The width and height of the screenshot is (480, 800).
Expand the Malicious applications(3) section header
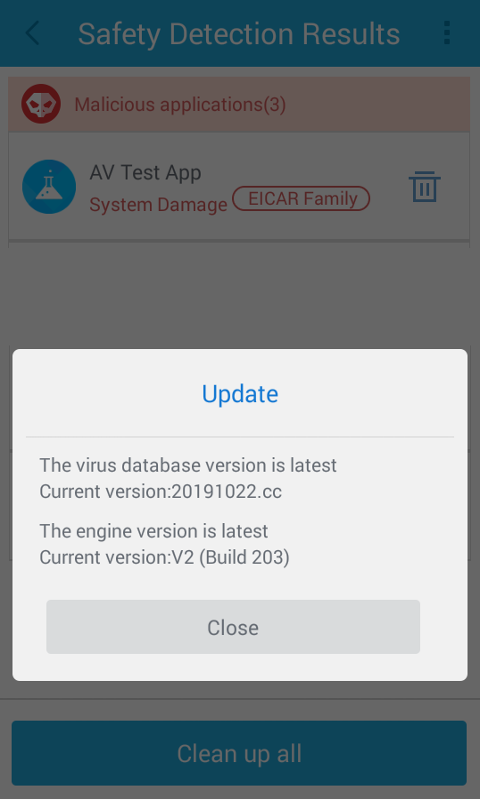[239, 105]
